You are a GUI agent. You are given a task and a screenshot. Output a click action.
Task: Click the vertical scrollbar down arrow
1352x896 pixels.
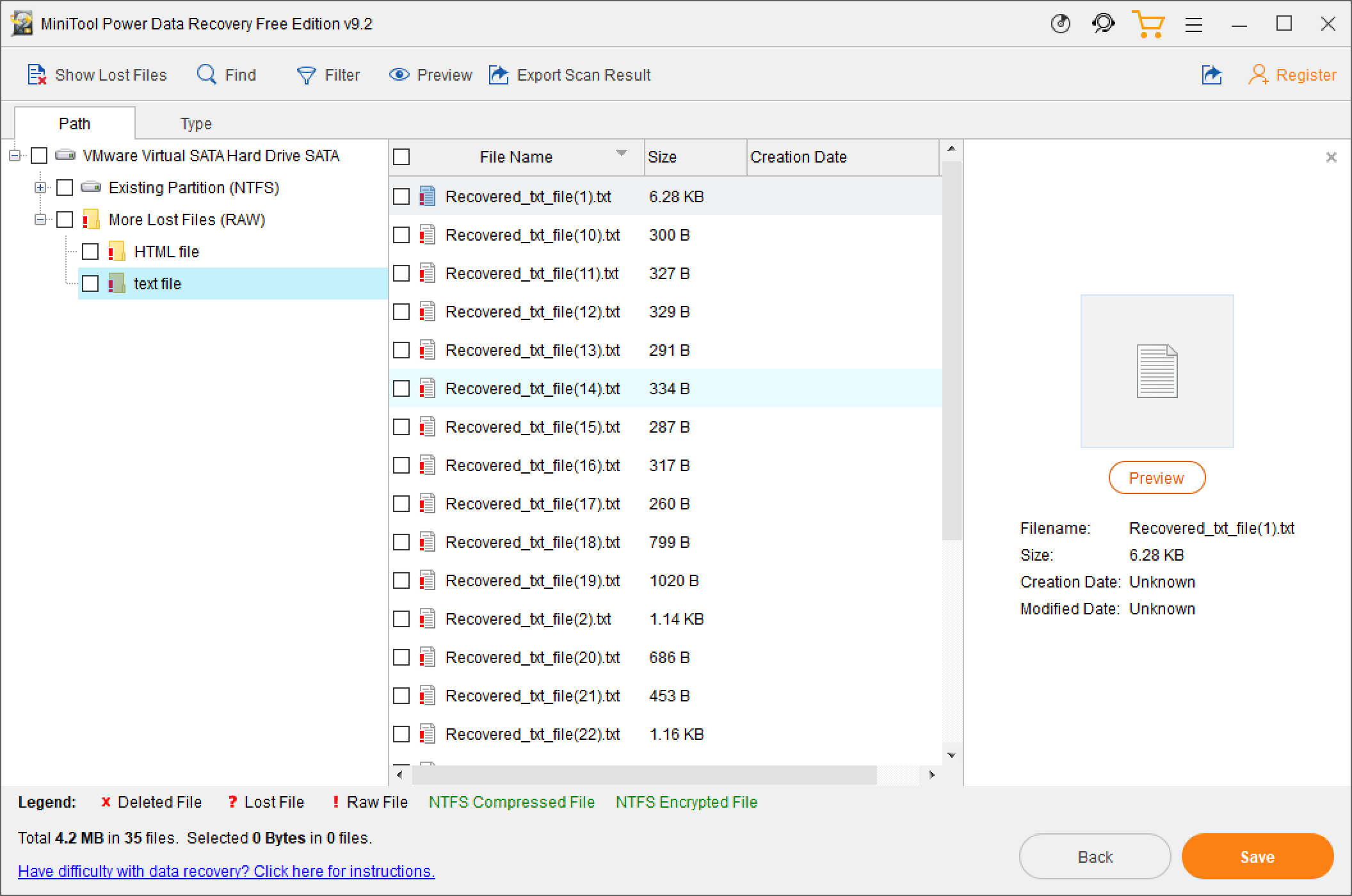pyautogui.click(x=951, y=755)
